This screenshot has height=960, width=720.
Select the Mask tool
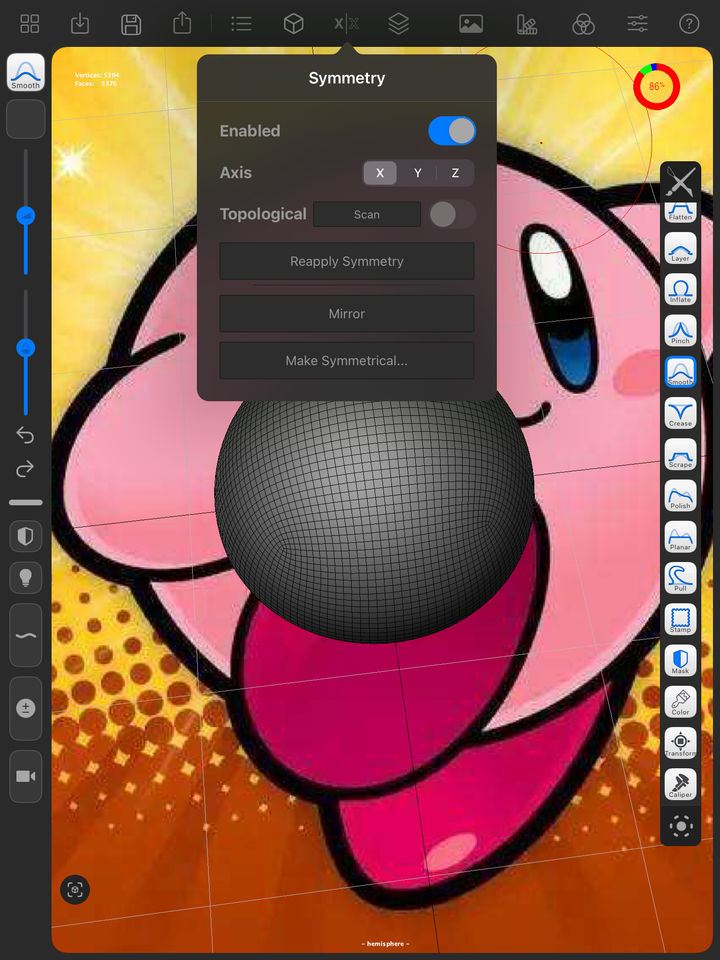coord(680,661)
